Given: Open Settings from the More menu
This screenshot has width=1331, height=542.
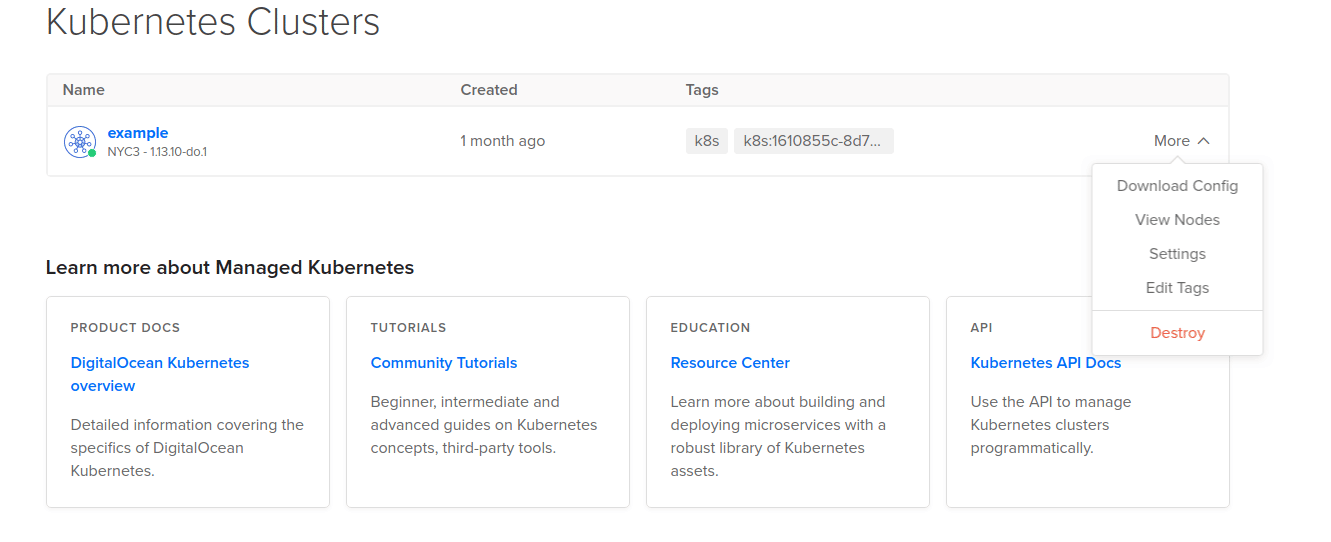Looking at the screenshot, I should (x=1177, y=254).
